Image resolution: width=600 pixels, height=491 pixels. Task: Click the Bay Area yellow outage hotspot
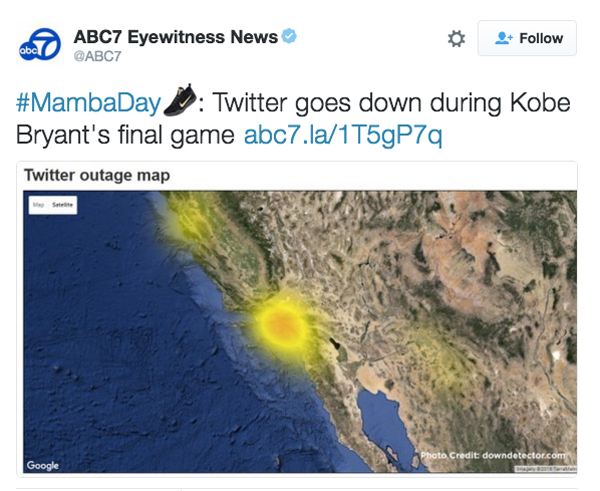coord(186,223)
